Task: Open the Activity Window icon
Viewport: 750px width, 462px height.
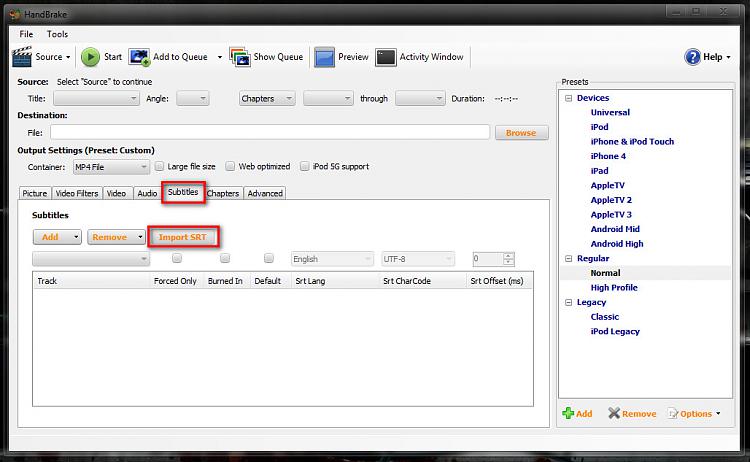Action: pos(386,57)
